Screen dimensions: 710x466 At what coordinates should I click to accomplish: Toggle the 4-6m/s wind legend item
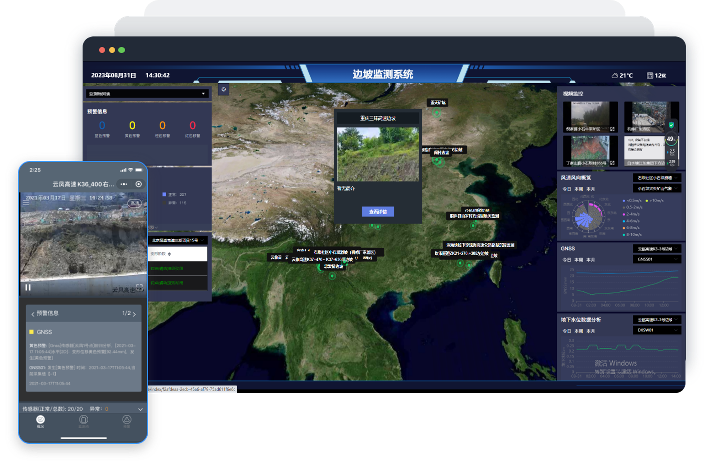click(x=631, y=221)
